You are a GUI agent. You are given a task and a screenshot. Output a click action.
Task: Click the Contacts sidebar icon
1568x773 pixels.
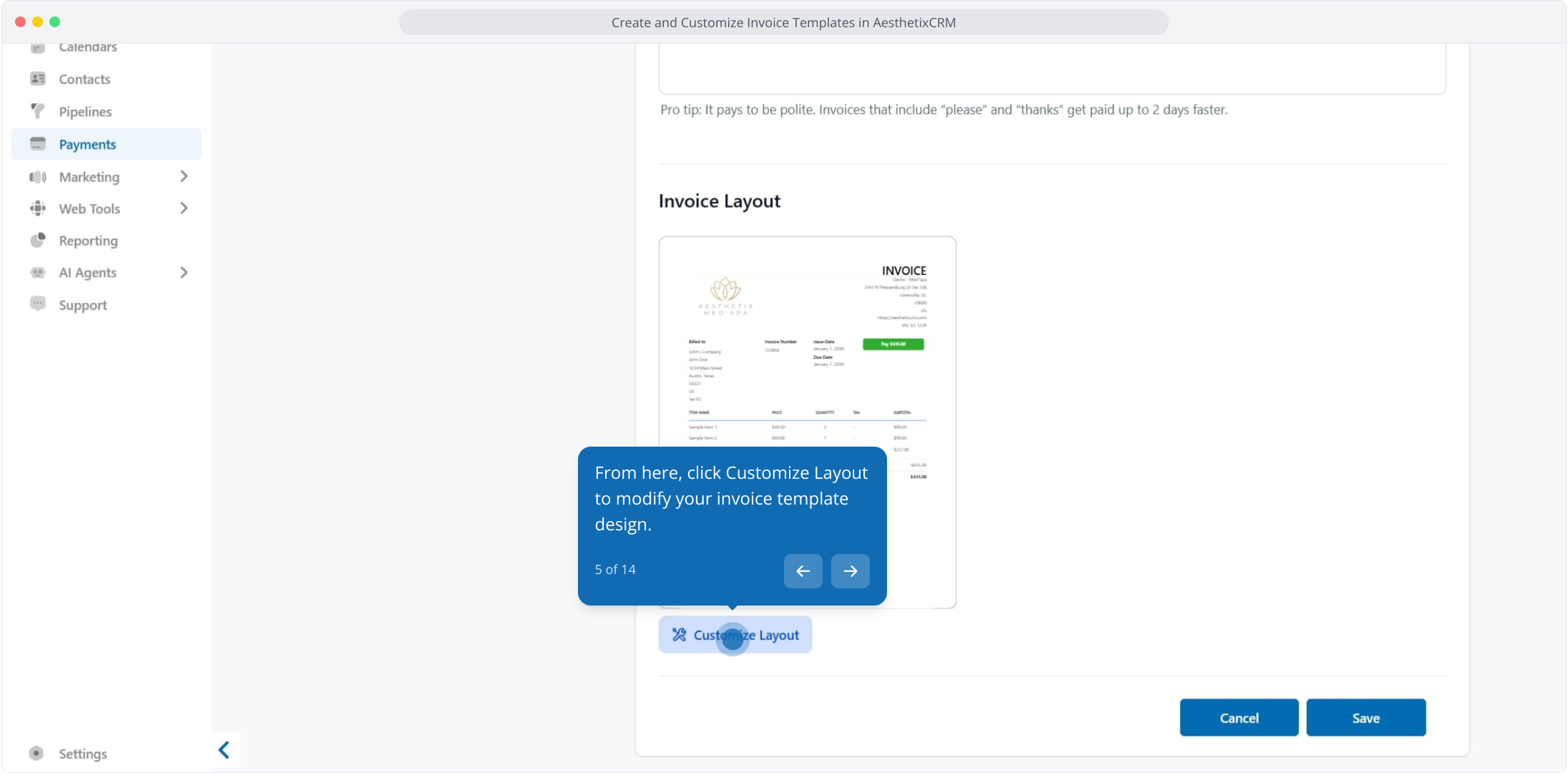[38, 79]
